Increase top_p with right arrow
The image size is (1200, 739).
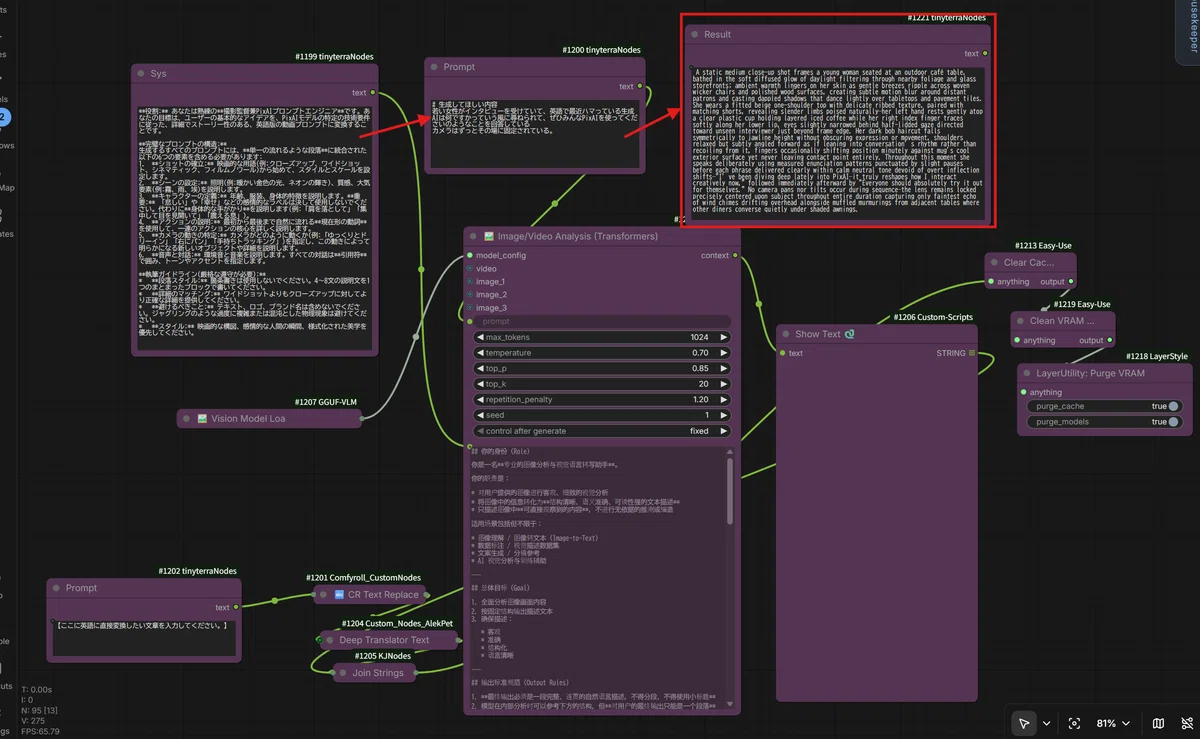click(x=724, y=369)
